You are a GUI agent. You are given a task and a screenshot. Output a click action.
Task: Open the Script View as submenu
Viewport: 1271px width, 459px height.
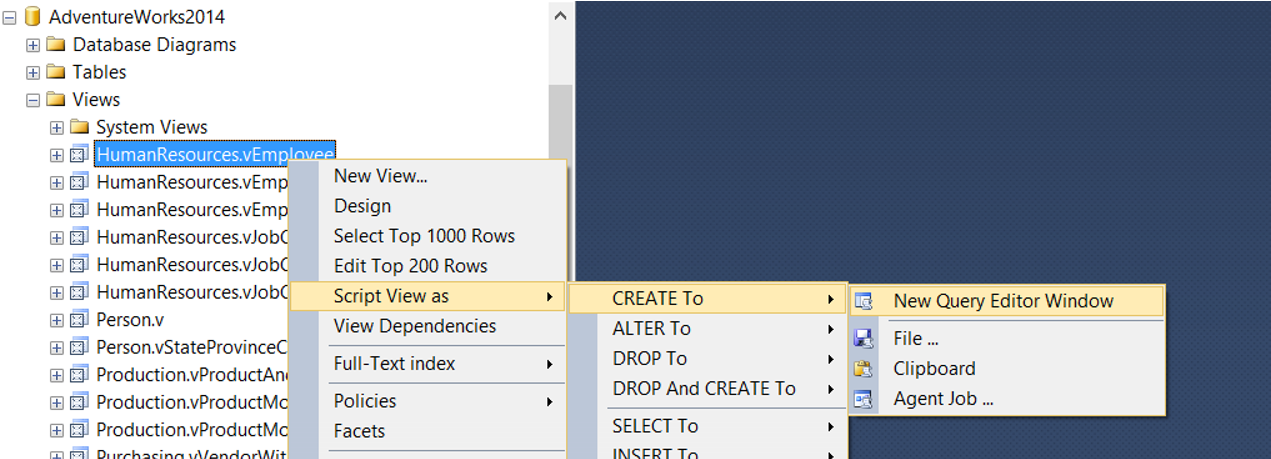click(x=428, y=296)
